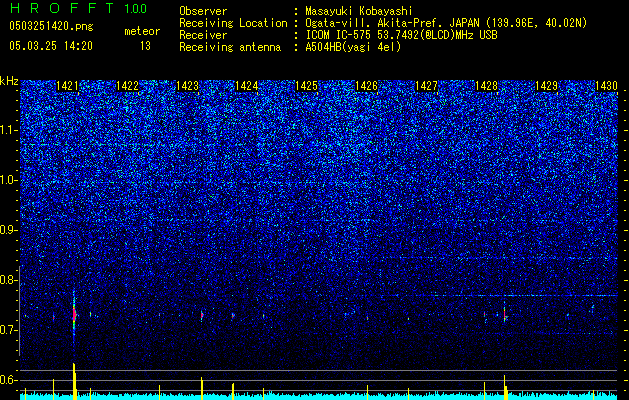
Task: Click the 0.6 kHz frequency label
Action: tap(9, 380)
